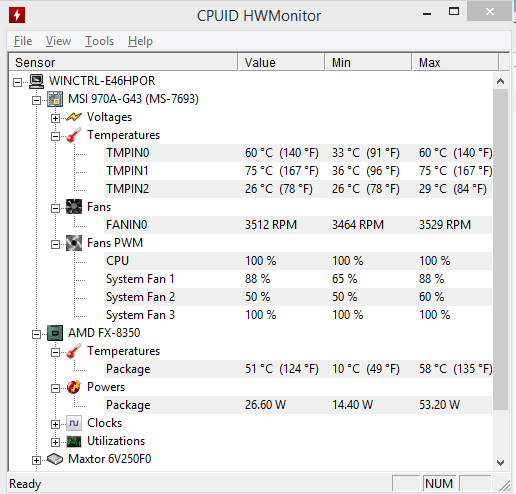Expand the Utilizations node
Screen dimensions: 516x494
55,442
